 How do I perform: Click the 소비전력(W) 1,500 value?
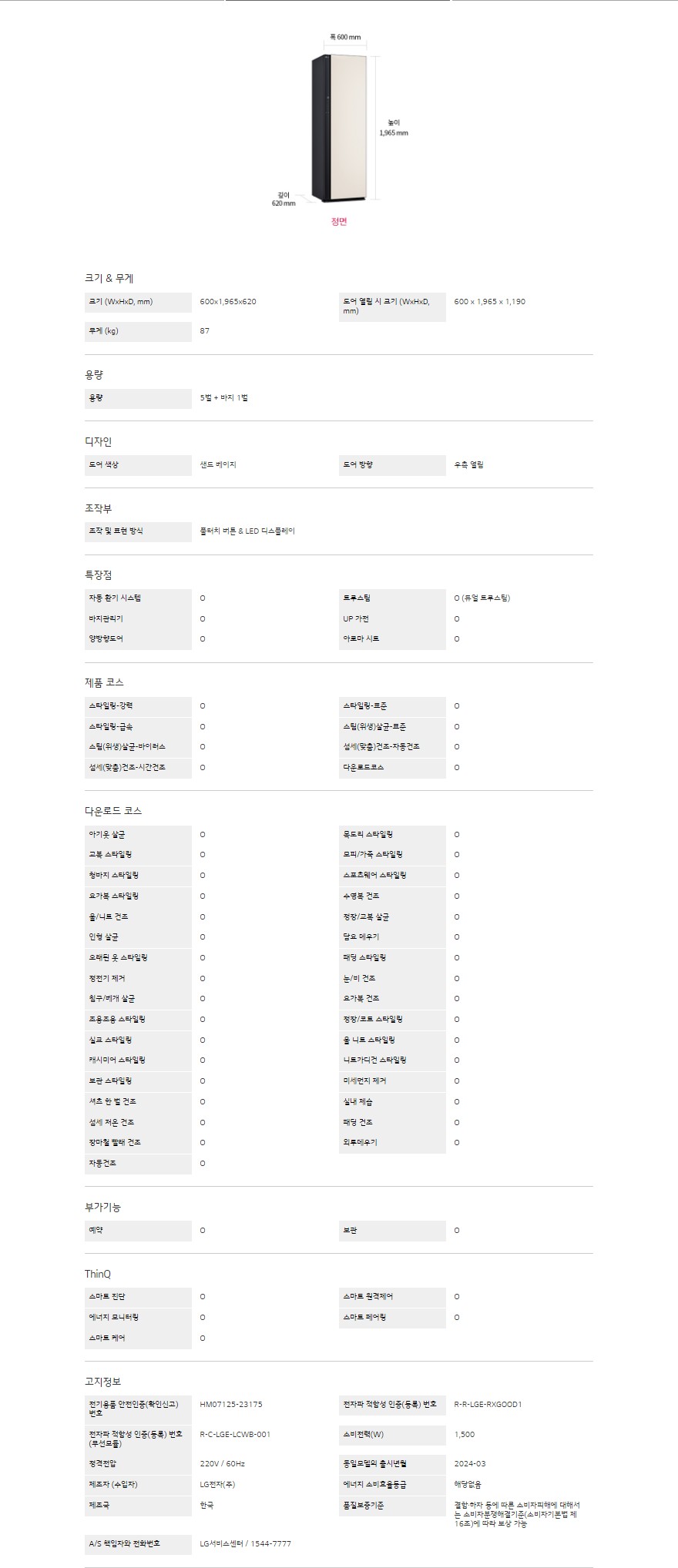(x=465, y=1435)
